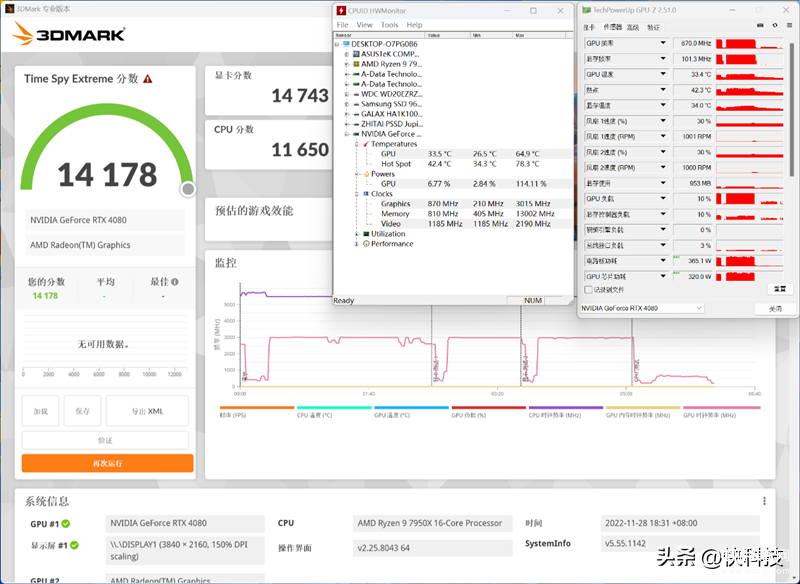
Task: Click the 加载 button in 3DMark
Action: point(40,411)
